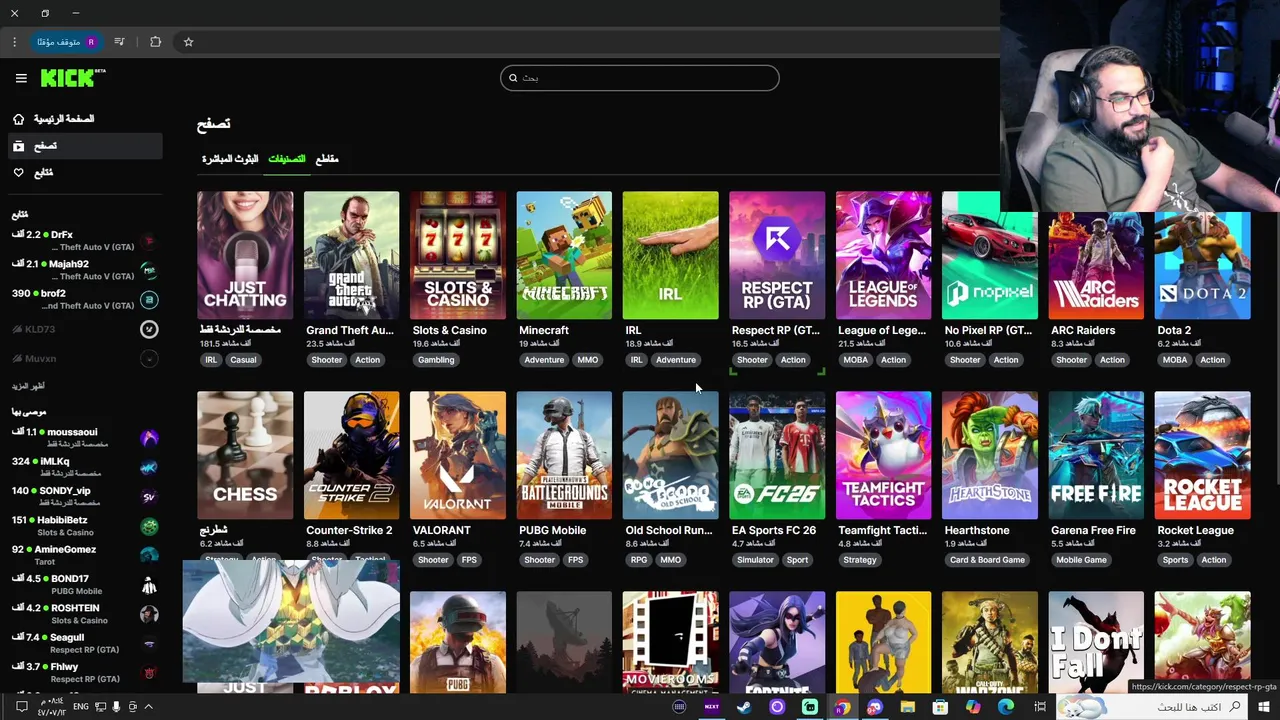Screen dimensions: 1280x720
Task: Open the Garena Free Fire category cover
Action: 1096,455
